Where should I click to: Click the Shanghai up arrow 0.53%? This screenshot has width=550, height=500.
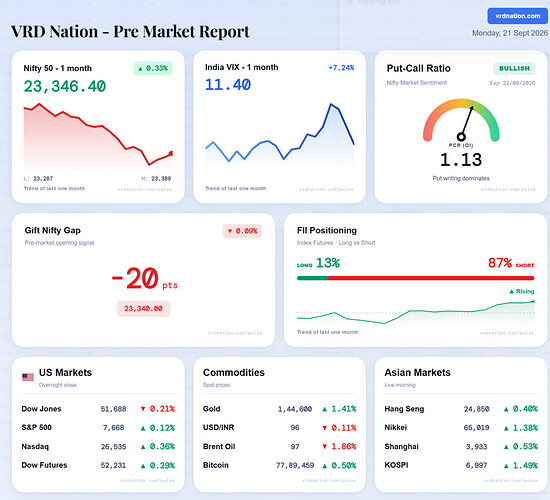tap(521, 447)
